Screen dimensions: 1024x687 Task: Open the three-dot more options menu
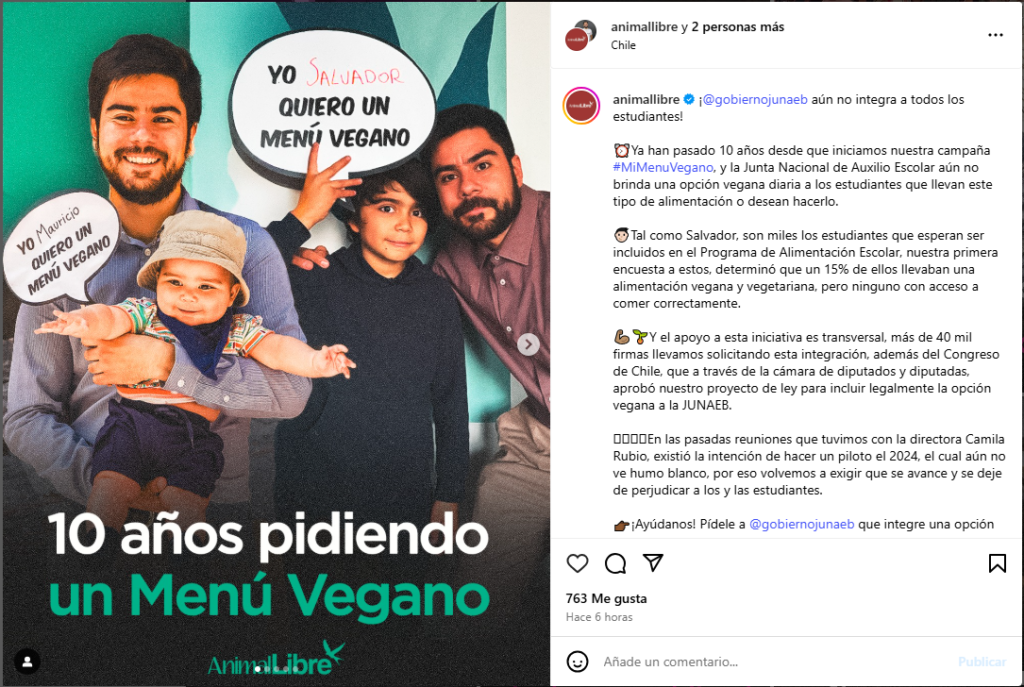(x=995, y=35)
